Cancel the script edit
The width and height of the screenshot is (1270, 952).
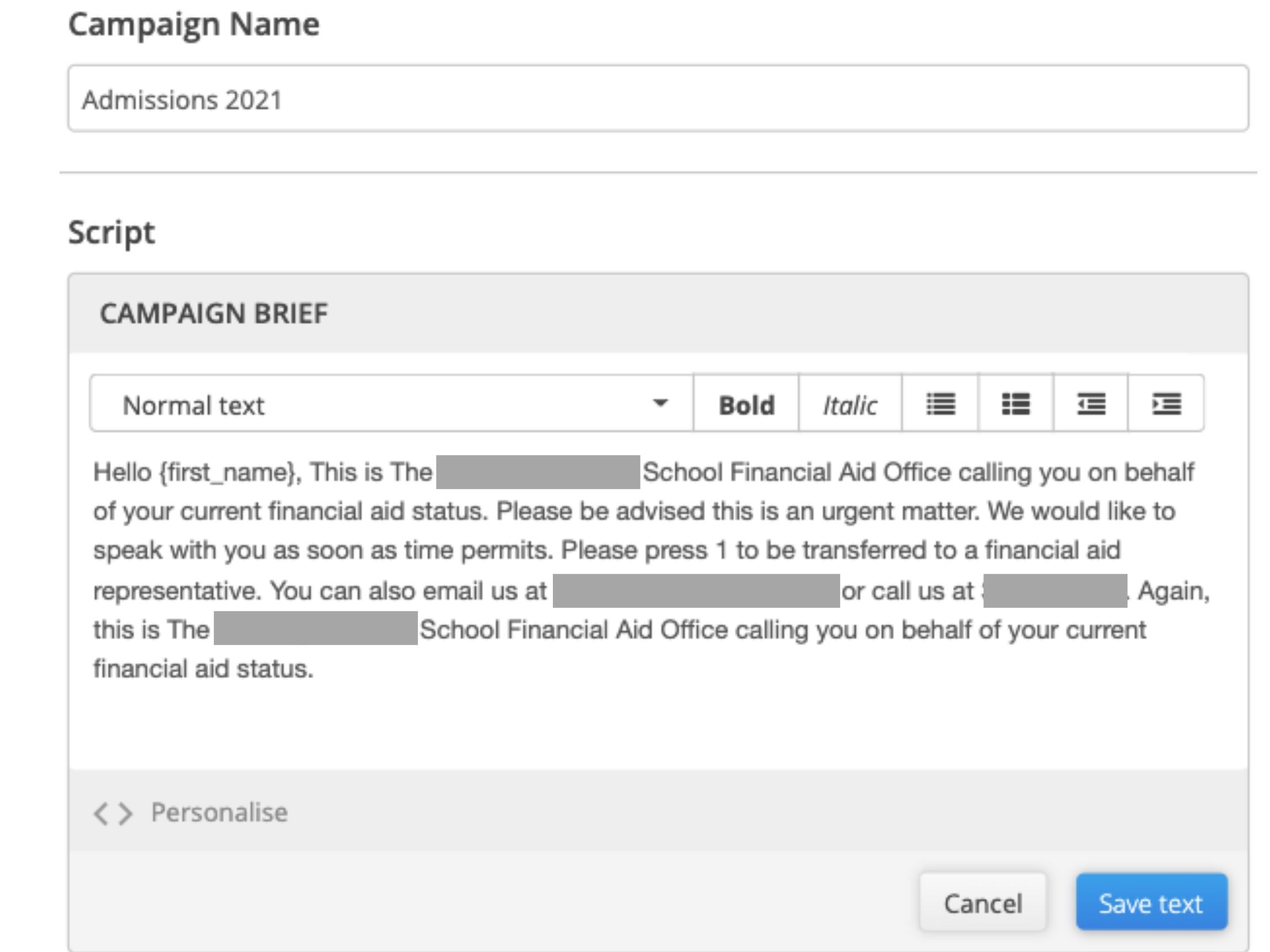(983, 903)
